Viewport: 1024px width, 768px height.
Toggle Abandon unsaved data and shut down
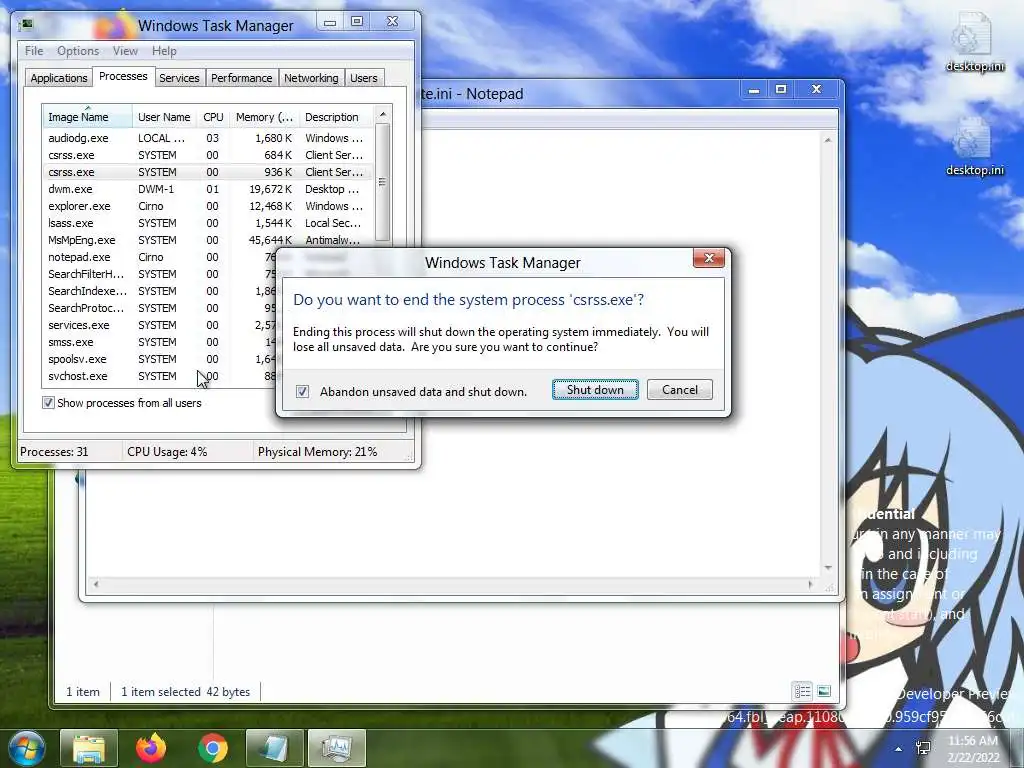tap(302, 391)
